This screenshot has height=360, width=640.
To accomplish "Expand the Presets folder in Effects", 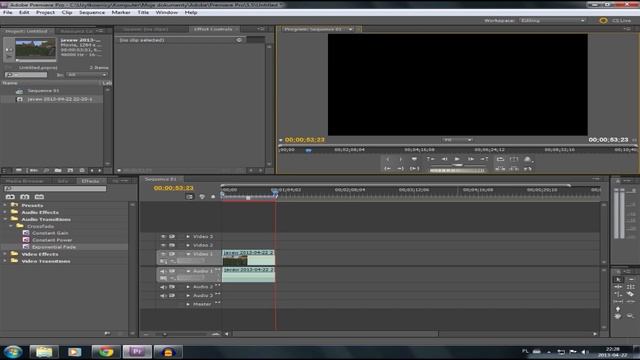I will [x=5, y=205].
